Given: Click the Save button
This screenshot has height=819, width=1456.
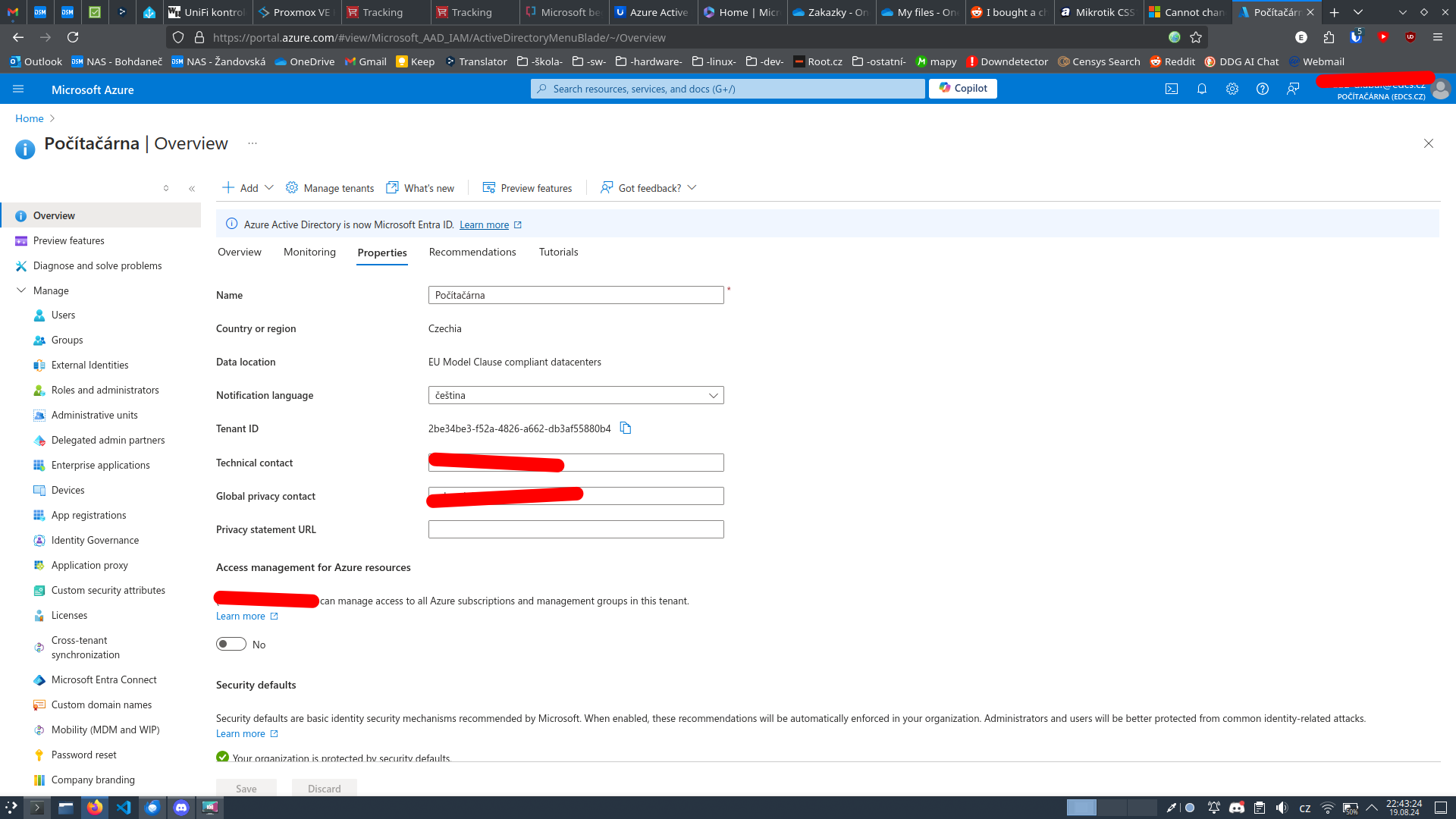Looking at the screenshot, I should 246,789.
